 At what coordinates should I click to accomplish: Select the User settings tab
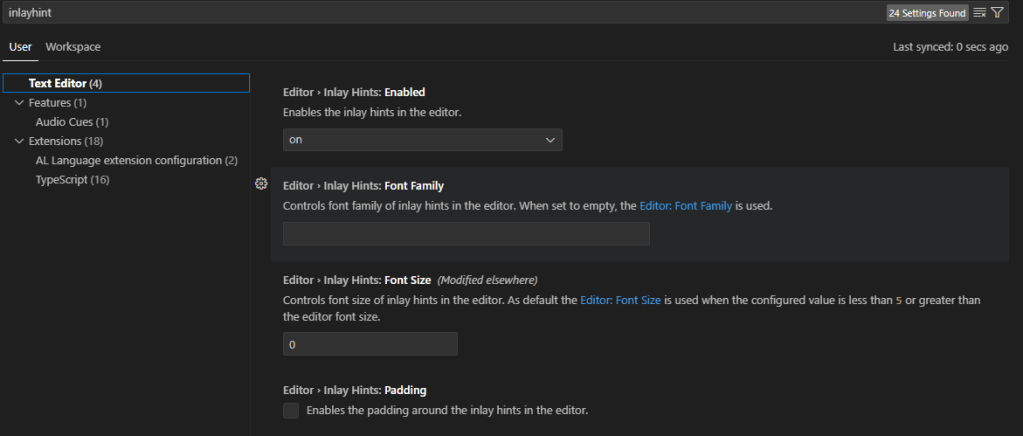pos(21,47)
